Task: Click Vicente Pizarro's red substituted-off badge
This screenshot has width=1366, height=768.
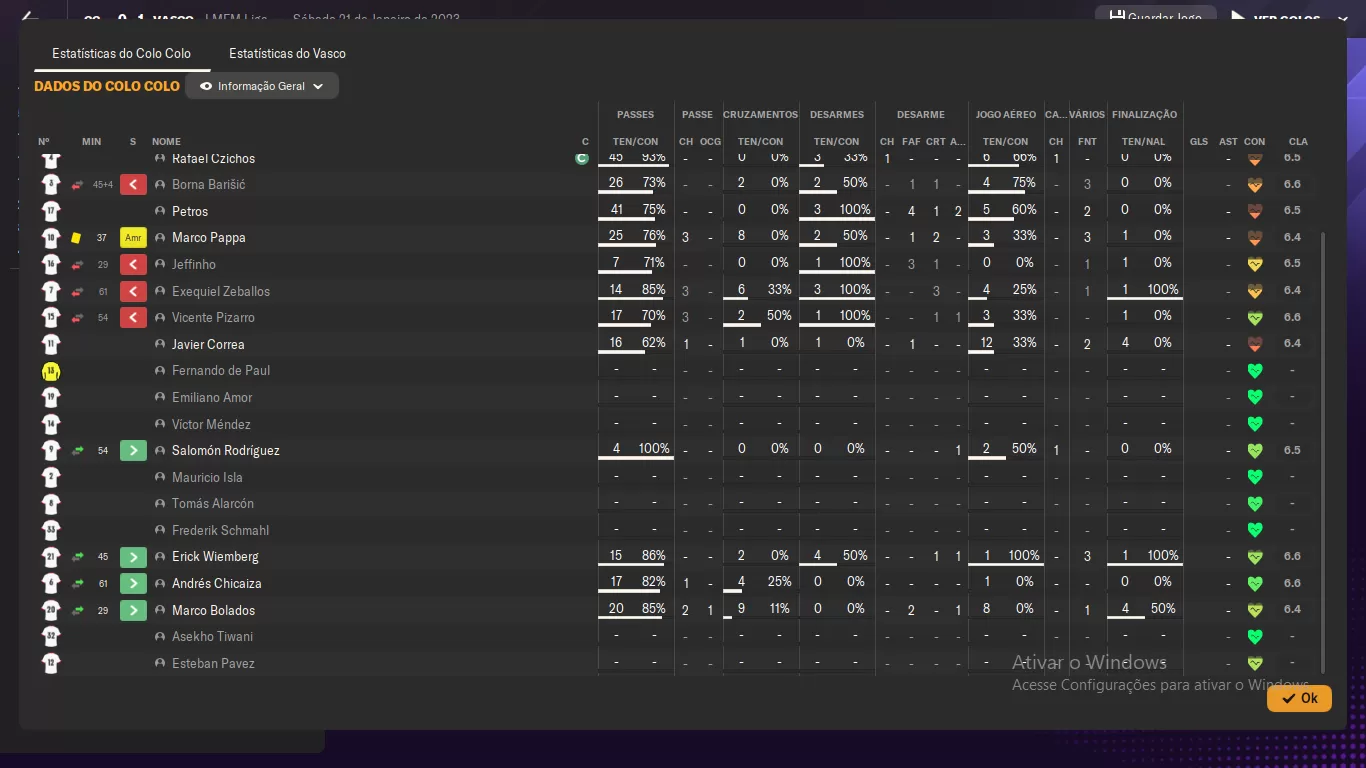Action: tap(133, 317)
